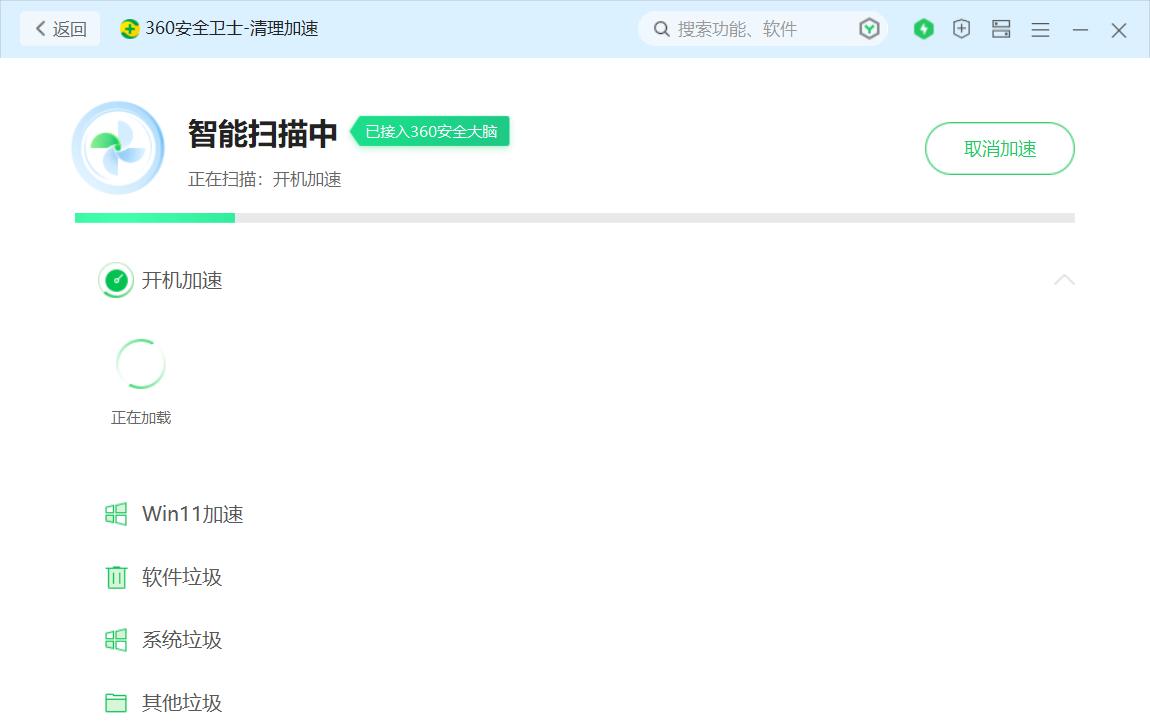Click into the 搜索功能、软件 search field

750,29
